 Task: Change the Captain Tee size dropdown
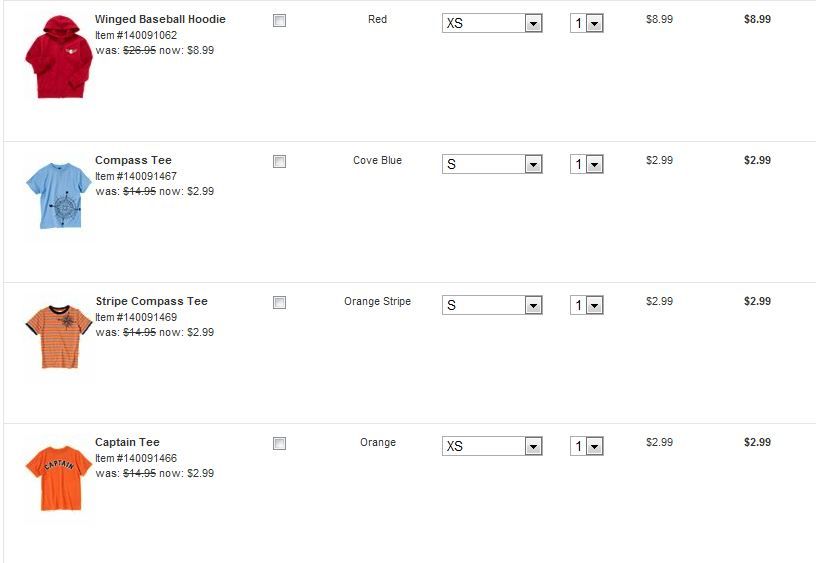click(x=491, y=446)
